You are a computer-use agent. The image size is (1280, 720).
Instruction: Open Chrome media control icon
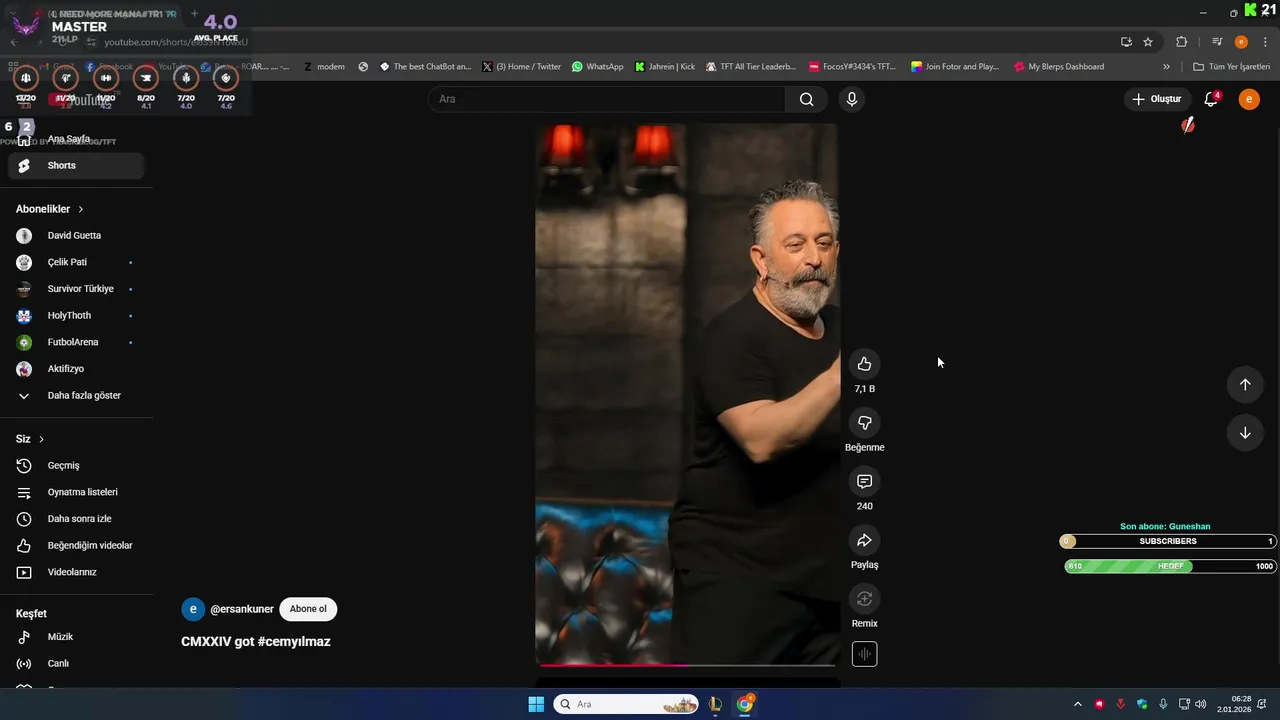click(x=1217, y=42)
